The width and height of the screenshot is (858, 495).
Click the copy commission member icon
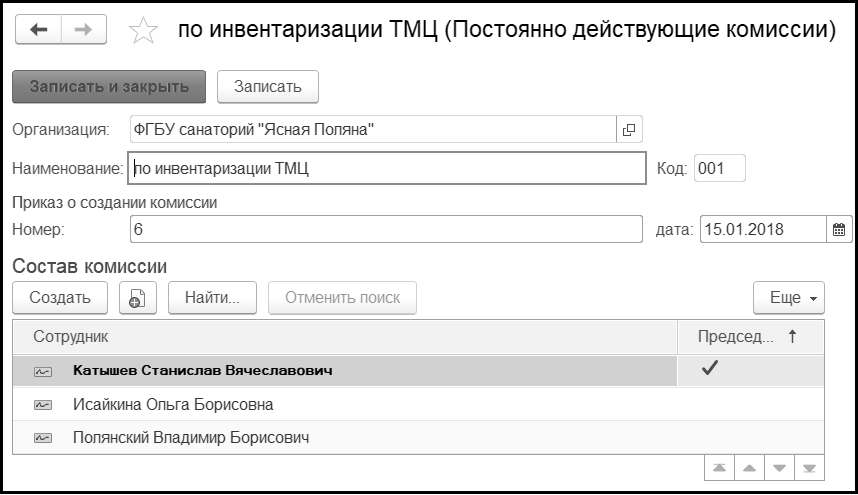tap(138, 297)
